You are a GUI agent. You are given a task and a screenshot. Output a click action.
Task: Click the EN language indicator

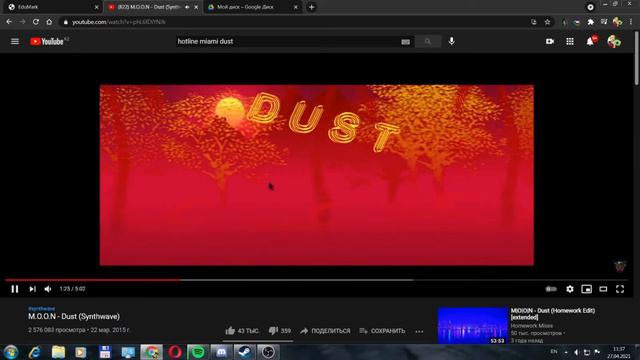click(554, 351)
